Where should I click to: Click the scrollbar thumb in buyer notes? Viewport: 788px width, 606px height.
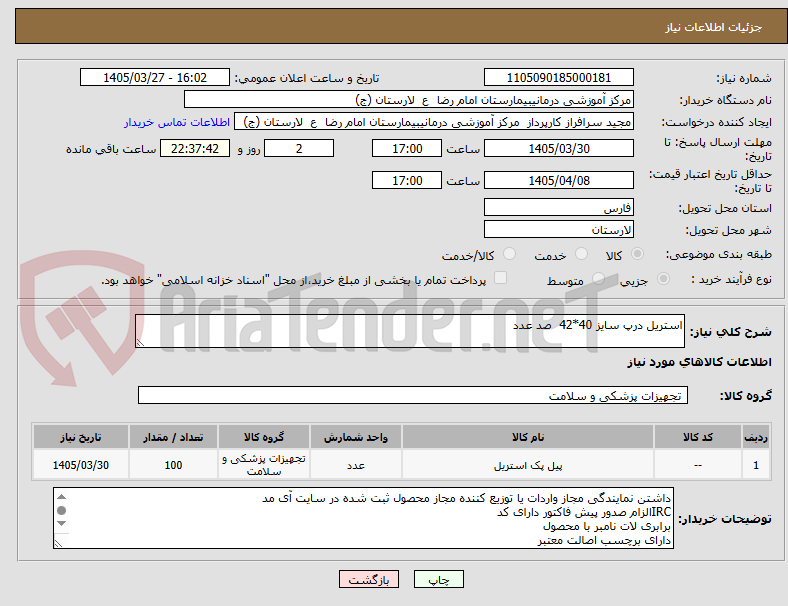[x=61, y=511]
